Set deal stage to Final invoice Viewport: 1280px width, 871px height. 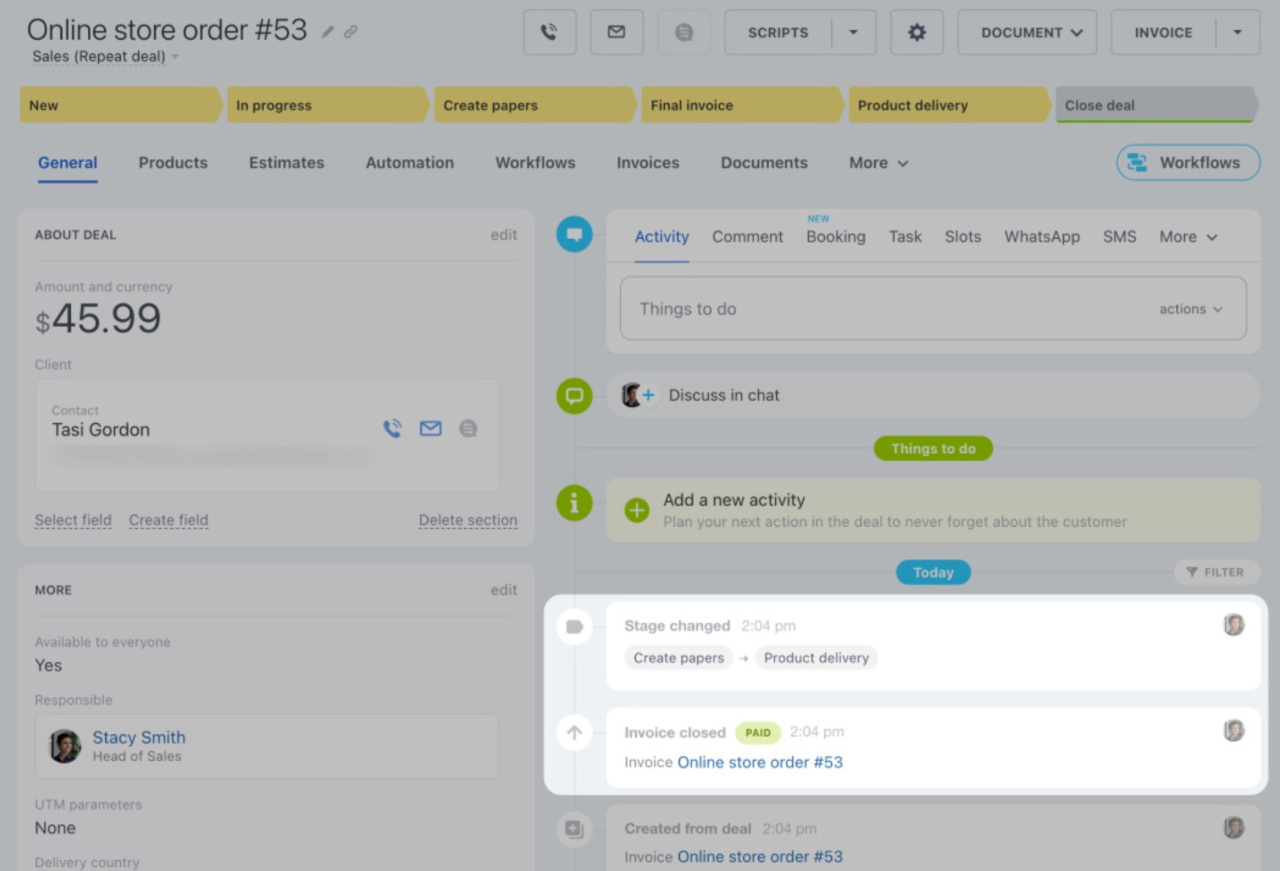click(739, 105)
